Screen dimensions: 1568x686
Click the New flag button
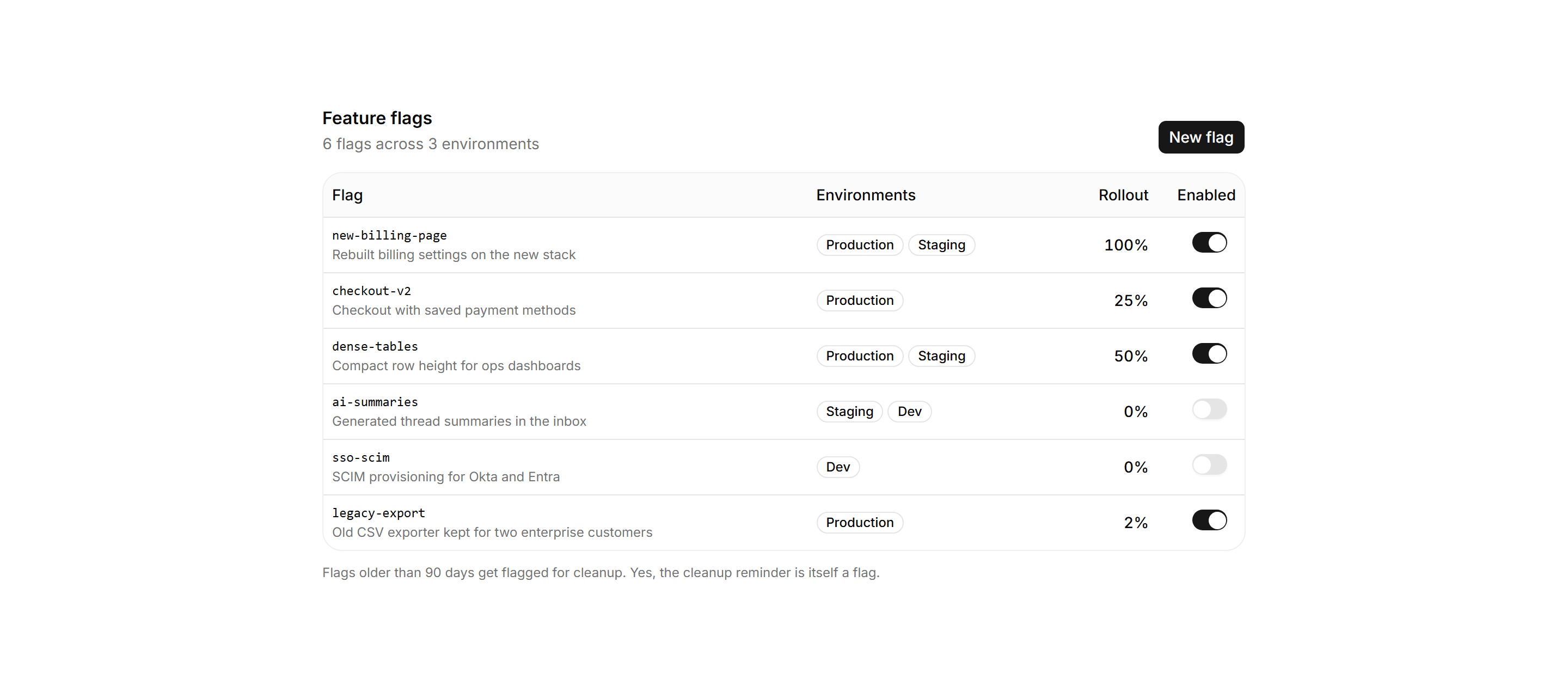1200,137
